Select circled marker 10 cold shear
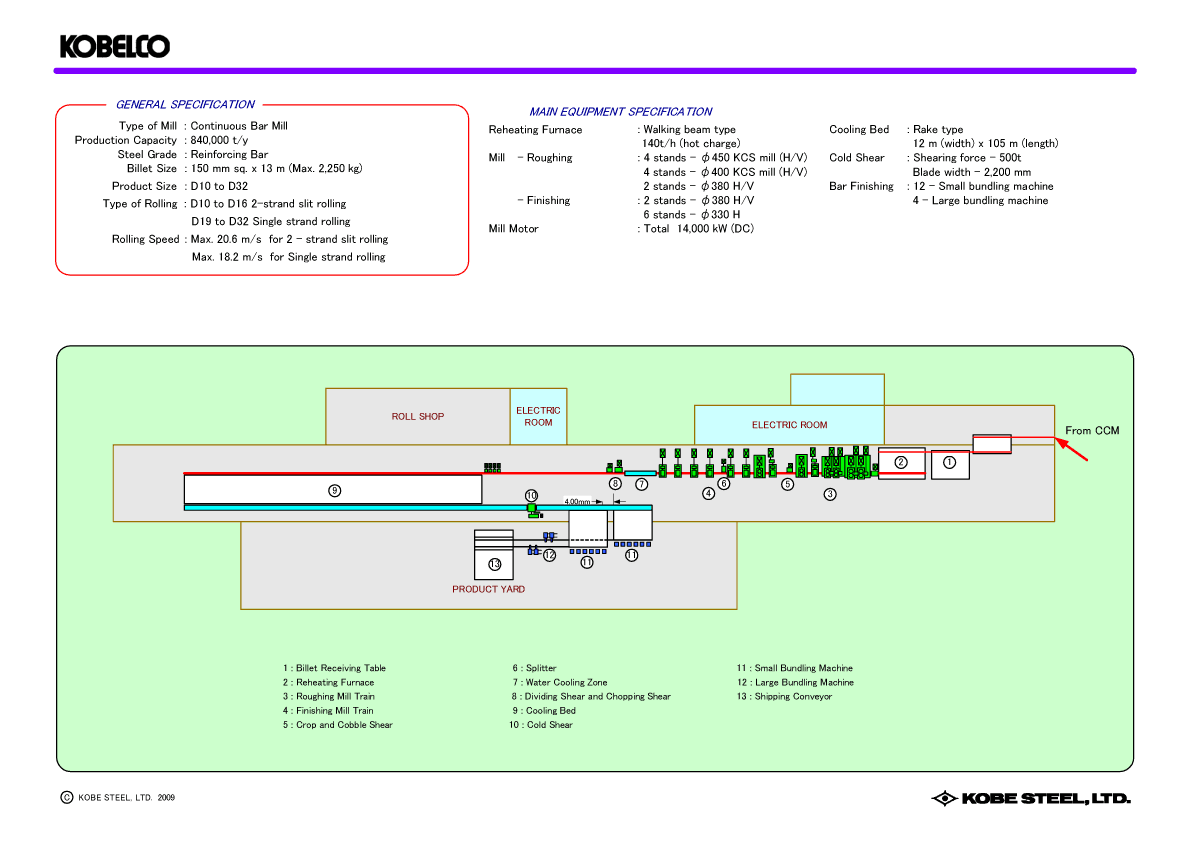 [x=532, y=495]
